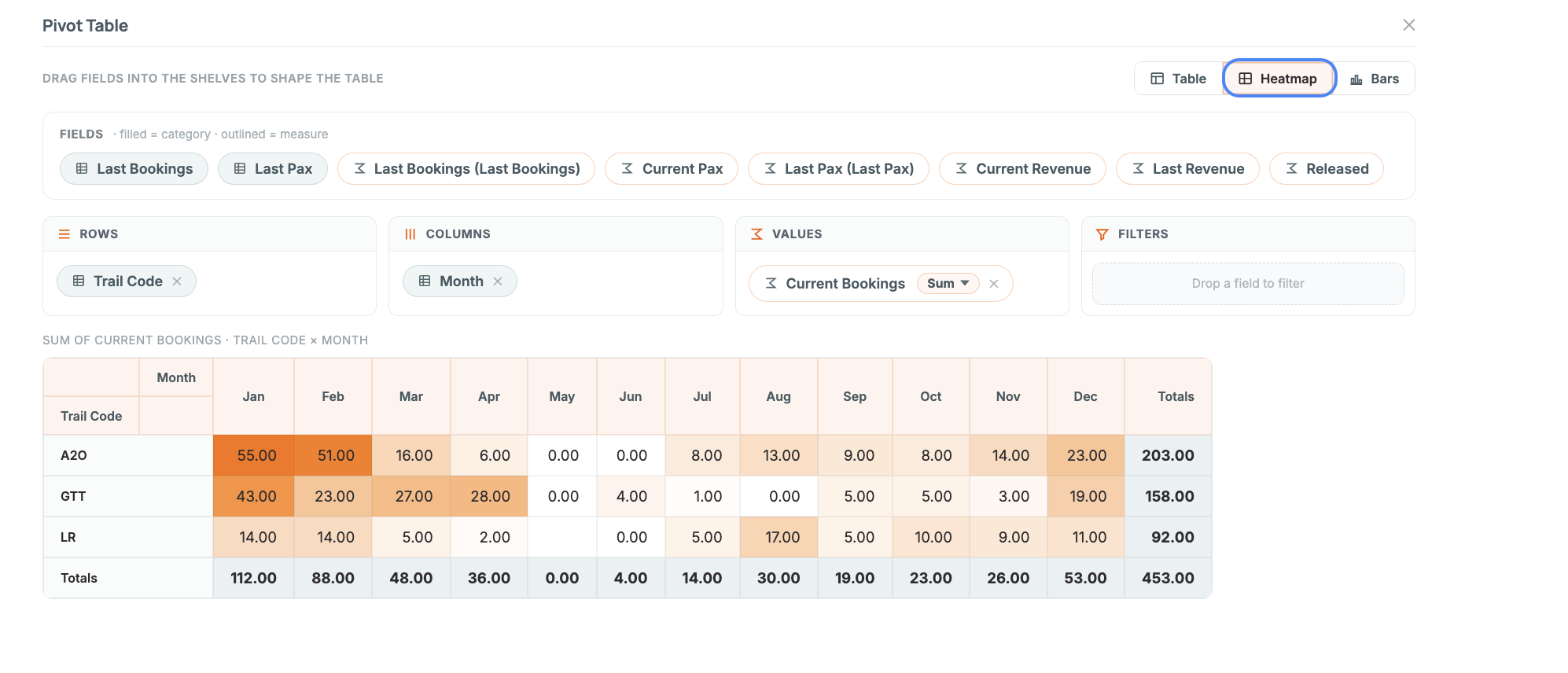Switch to the Table view

(1179, 79)
